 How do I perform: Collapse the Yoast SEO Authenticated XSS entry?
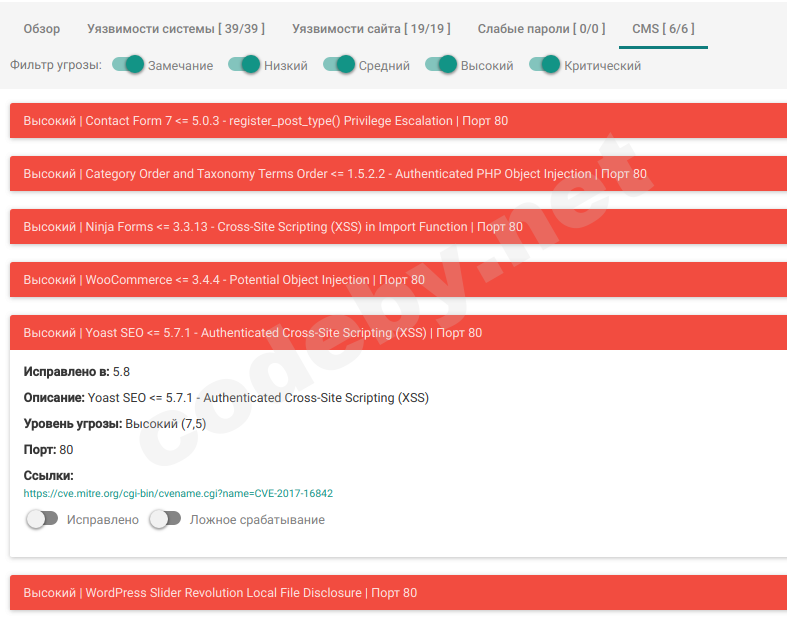pyautogui.click(x=399, y=332)
